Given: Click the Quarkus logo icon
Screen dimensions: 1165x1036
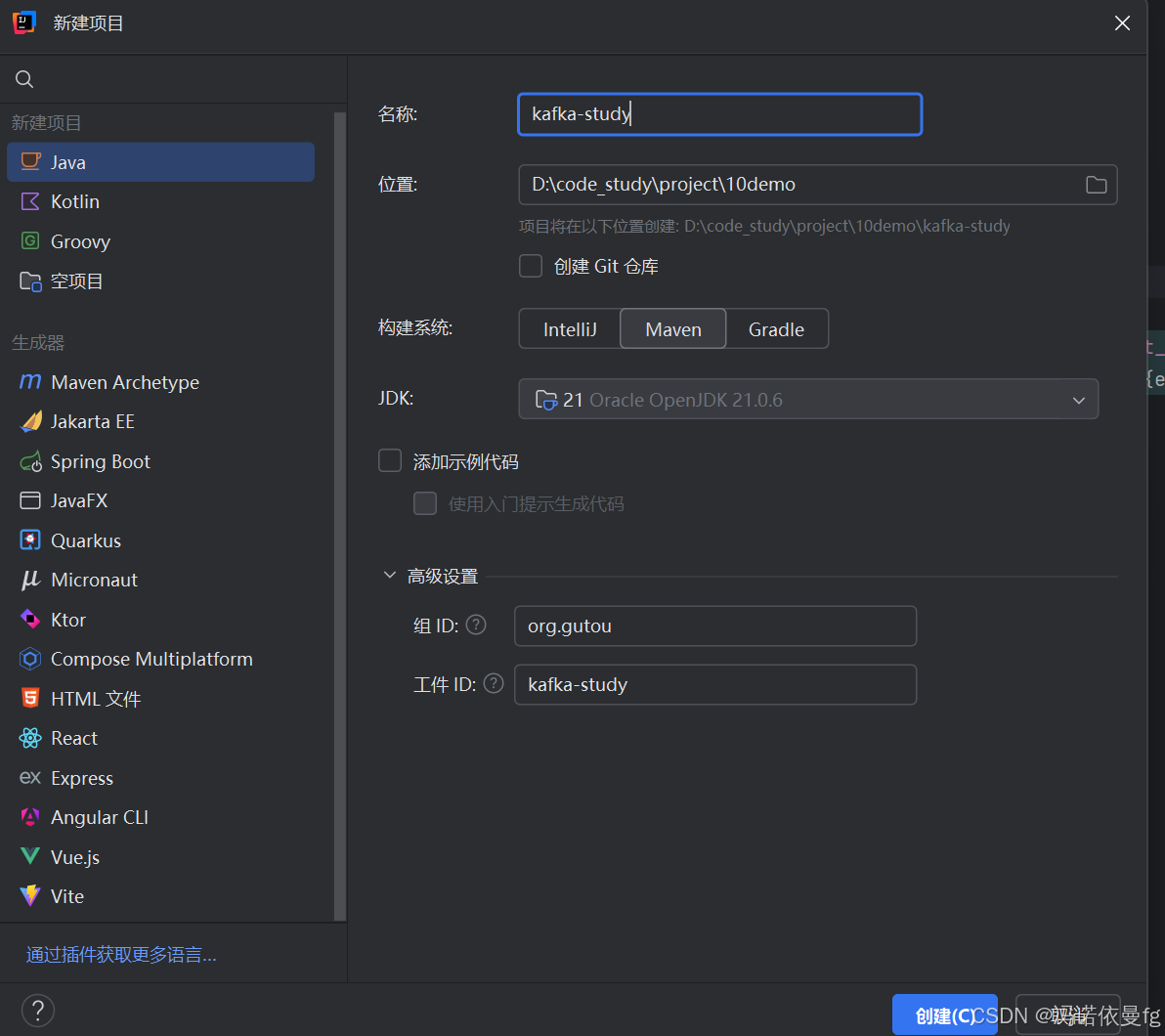Looking at the screenshot, I should 30,540.
